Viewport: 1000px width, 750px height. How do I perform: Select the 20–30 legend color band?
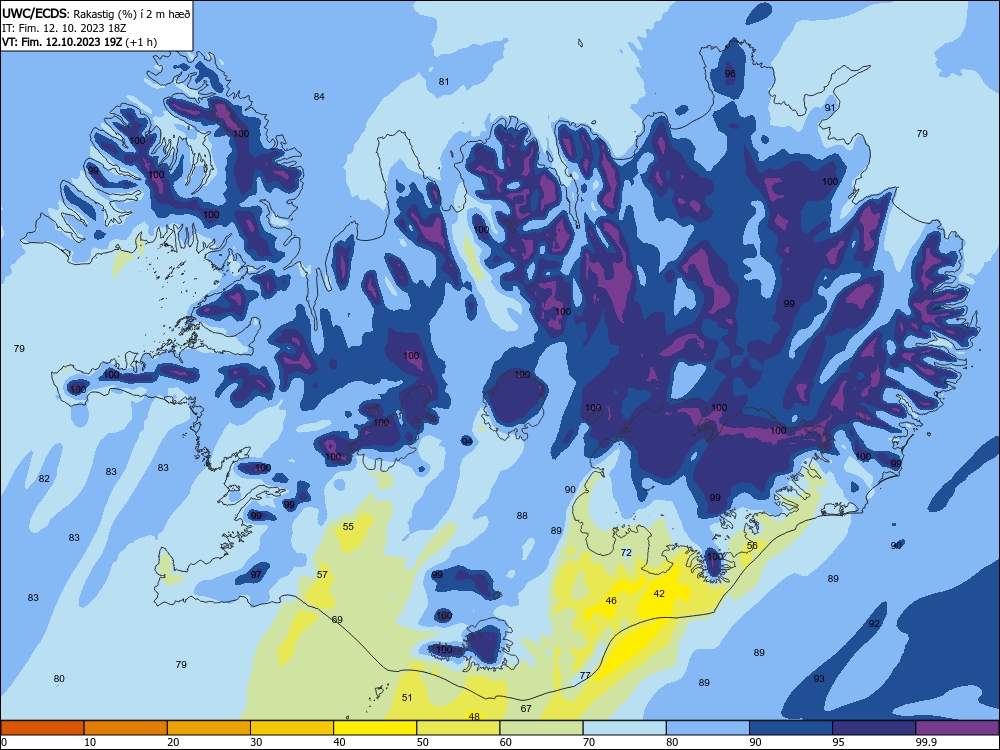209,728
